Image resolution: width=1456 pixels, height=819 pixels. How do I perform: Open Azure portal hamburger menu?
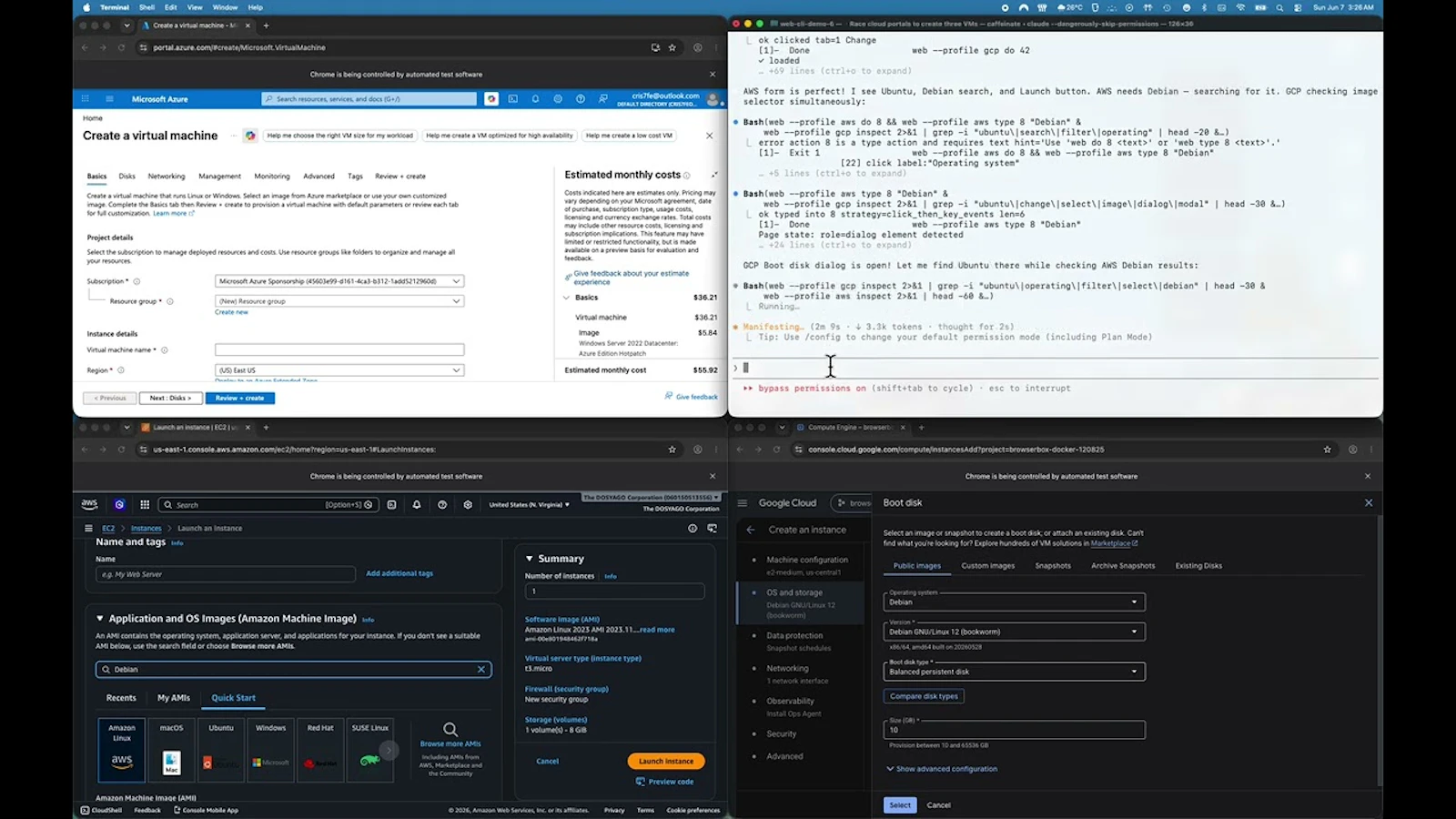(109, 98)
